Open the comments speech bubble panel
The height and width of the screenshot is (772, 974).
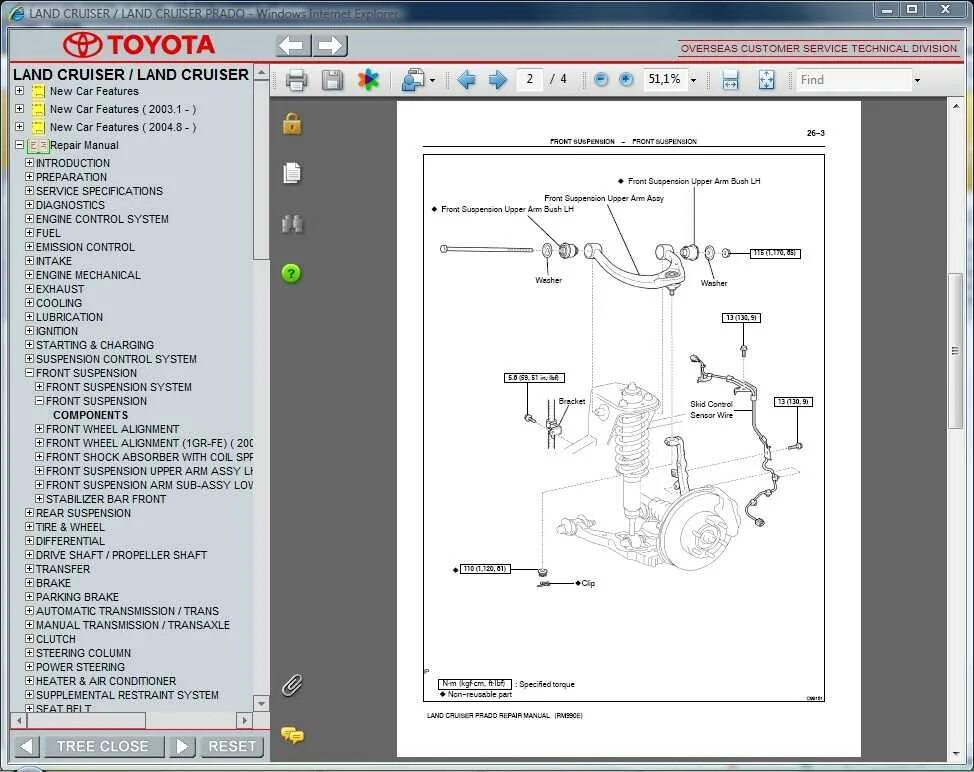[292, 735]
